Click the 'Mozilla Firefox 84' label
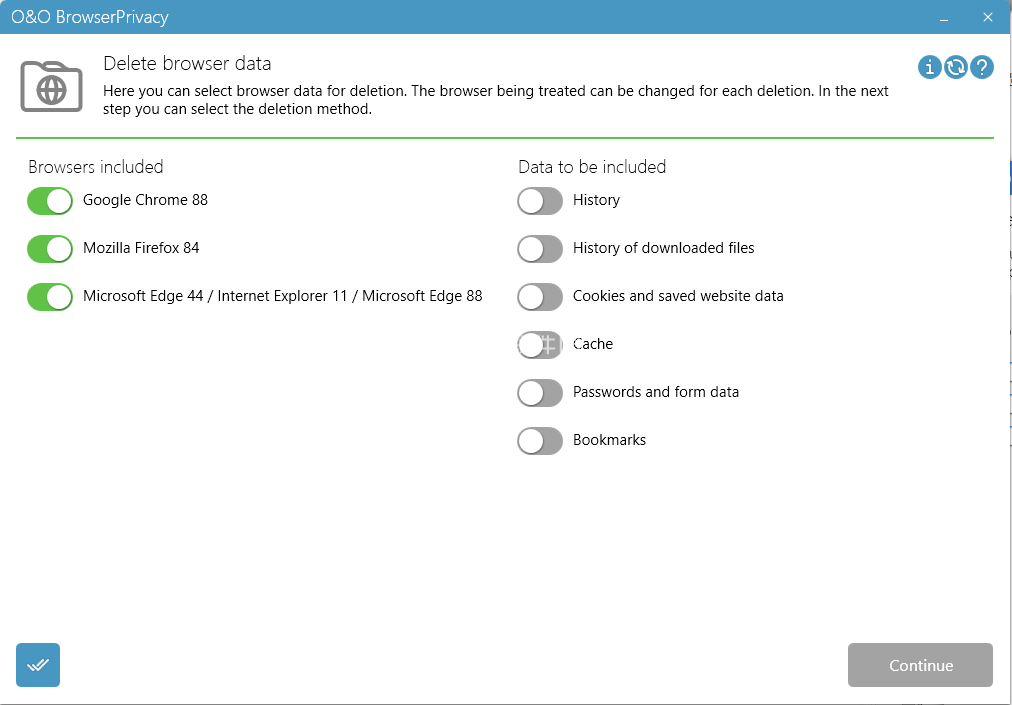 [x=141, y=248]
